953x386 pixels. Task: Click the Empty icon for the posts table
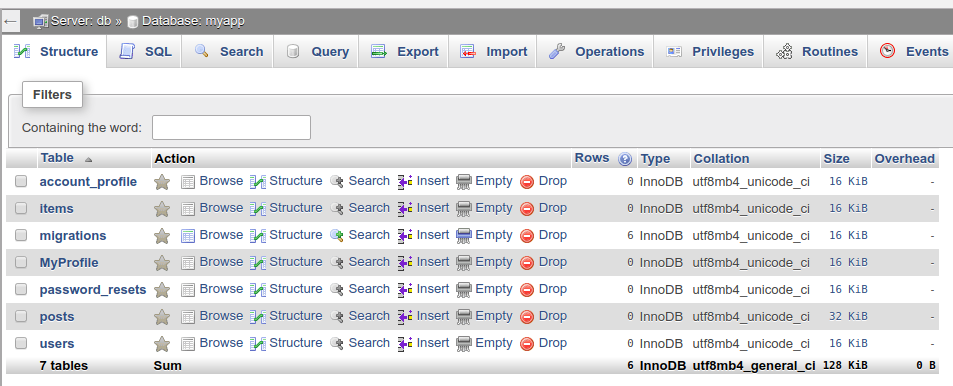(x=464, y=317)
